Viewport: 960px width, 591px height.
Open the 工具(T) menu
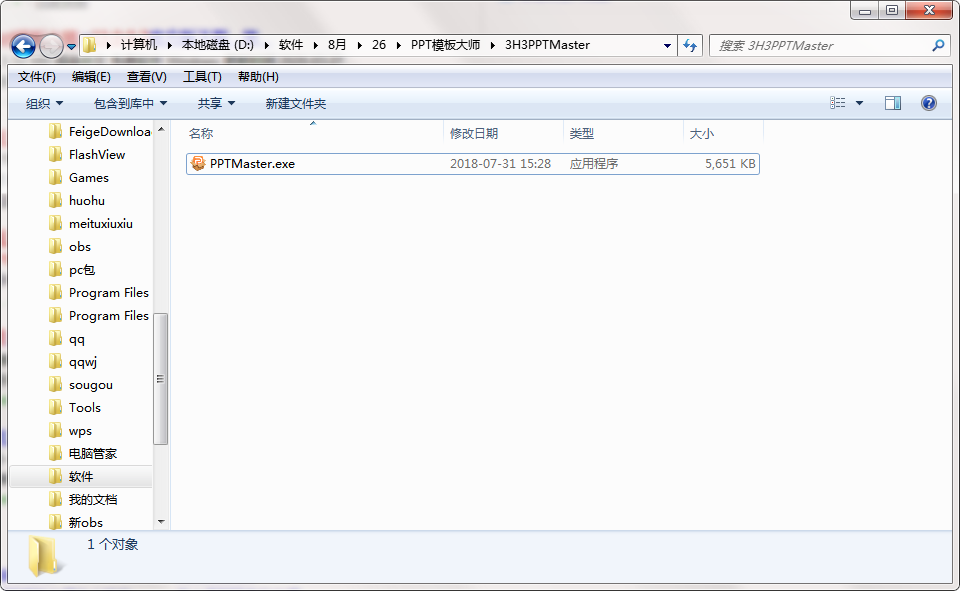pos(202,77)
